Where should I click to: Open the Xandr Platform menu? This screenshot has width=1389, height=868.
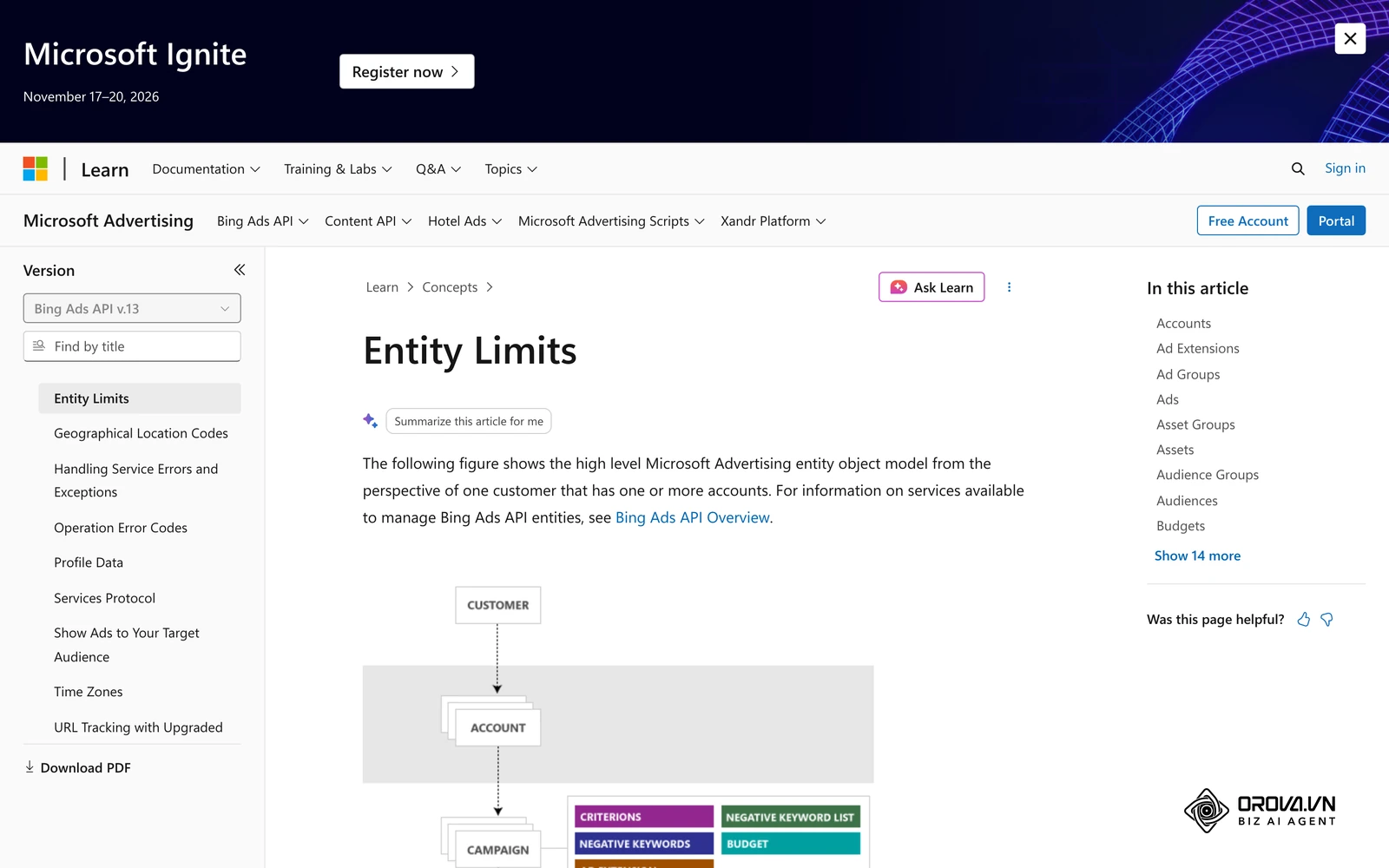[773, 221]
